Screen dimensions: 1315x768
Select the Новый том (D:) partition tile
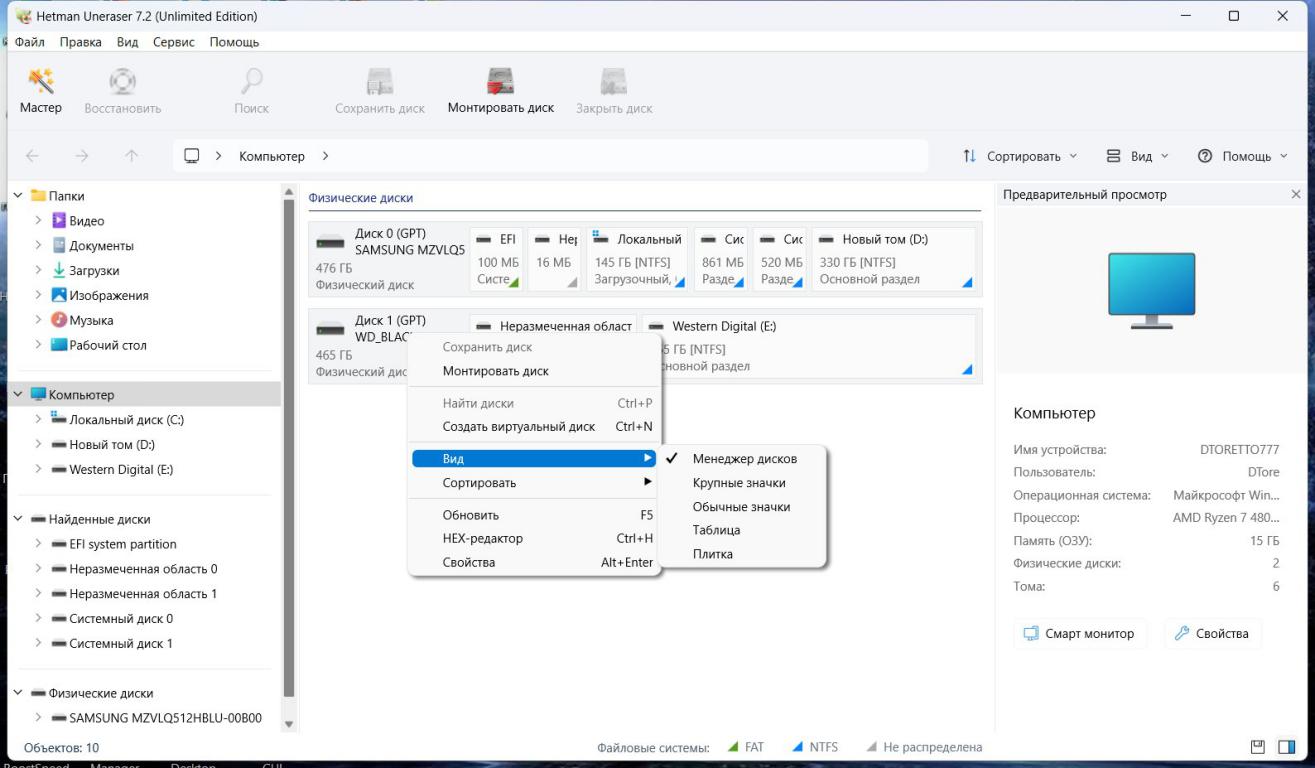tap(894, 259)
